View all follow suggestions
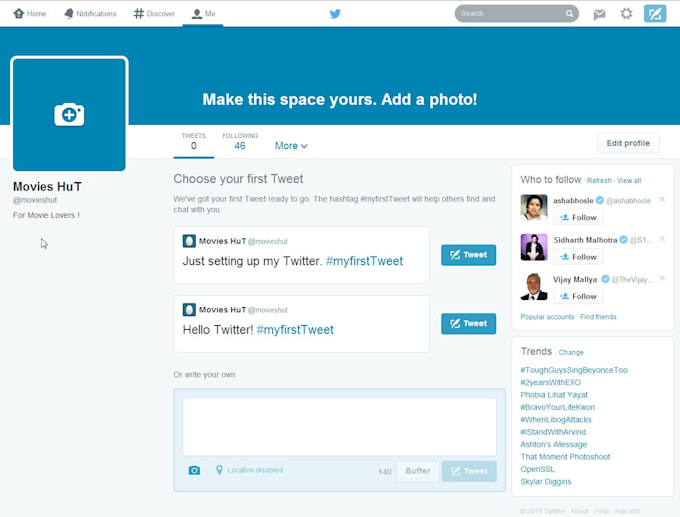This screenshot has height=517, width=680. [x=629, y=180]
